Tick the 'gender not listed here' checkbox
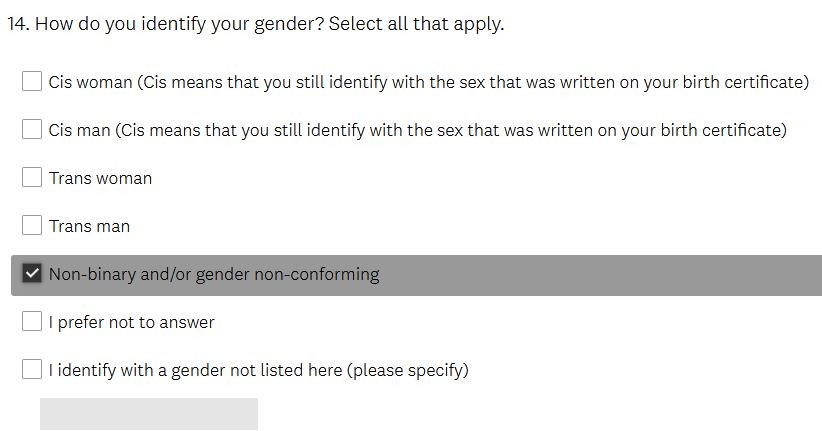The width and height of the screenshot is (822, 431). click(32, 369)
